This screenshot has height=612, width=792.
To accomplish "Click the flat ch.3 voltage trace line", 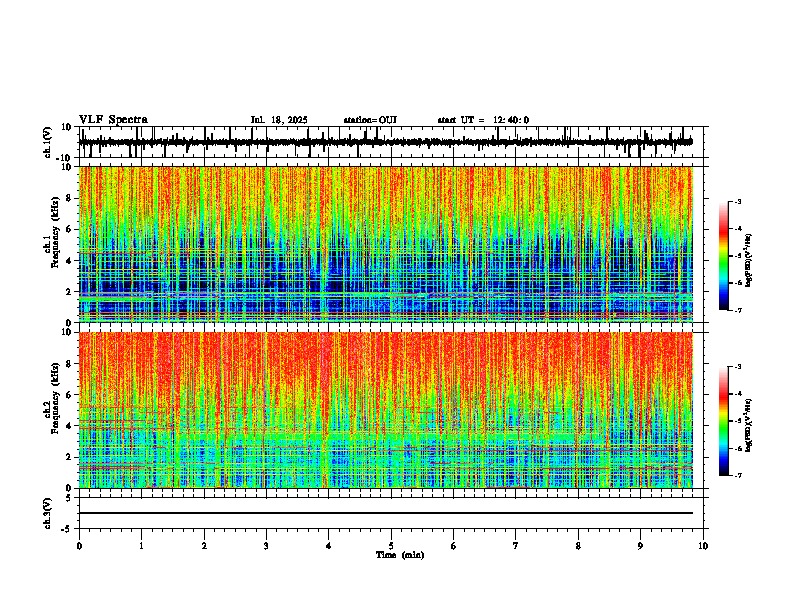I will tap(386, 513).
